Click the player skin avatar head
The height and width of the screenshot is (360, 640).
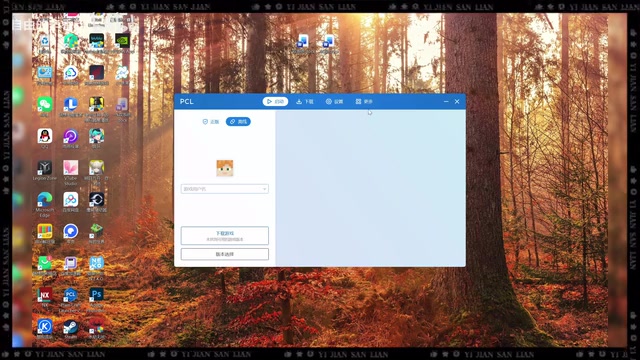[x=224, y=168]
